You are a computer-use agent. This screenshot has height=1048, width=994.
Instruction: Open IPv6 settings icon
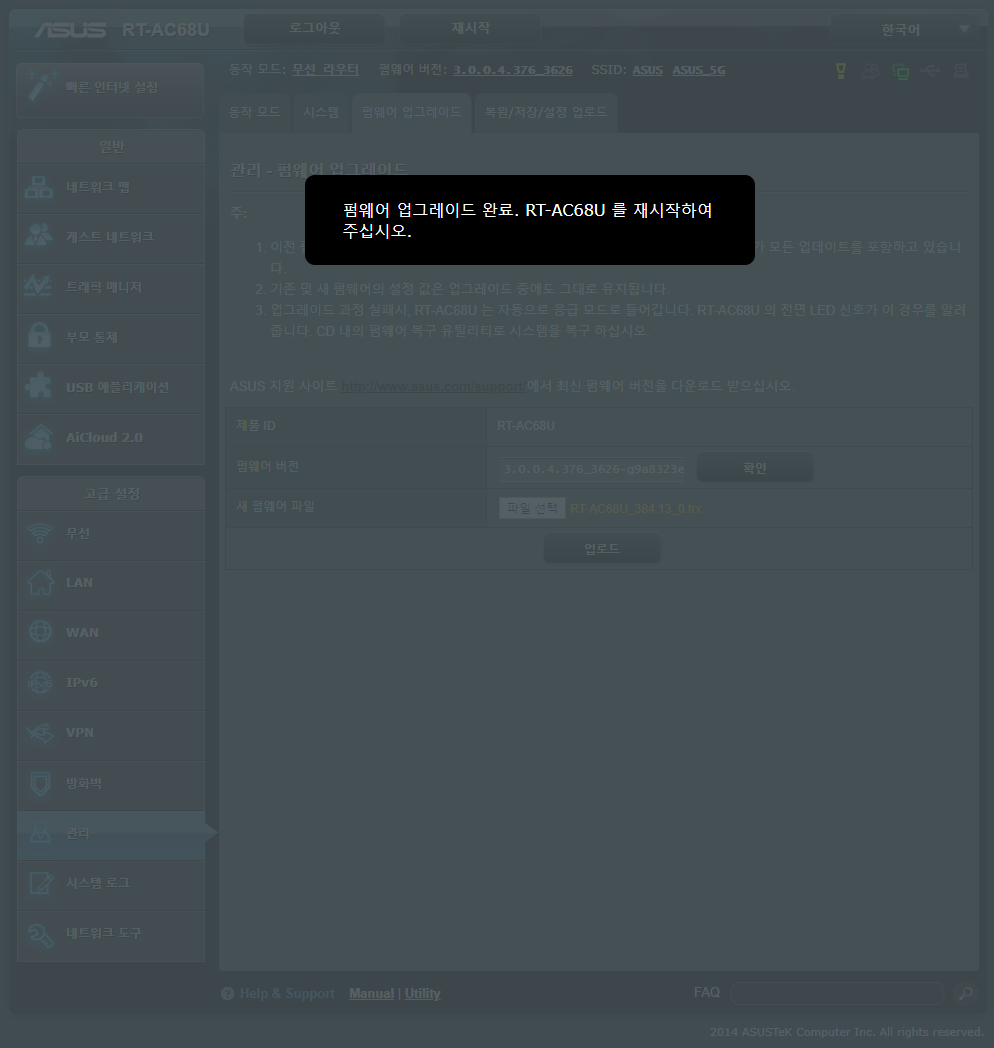(40, 682)
